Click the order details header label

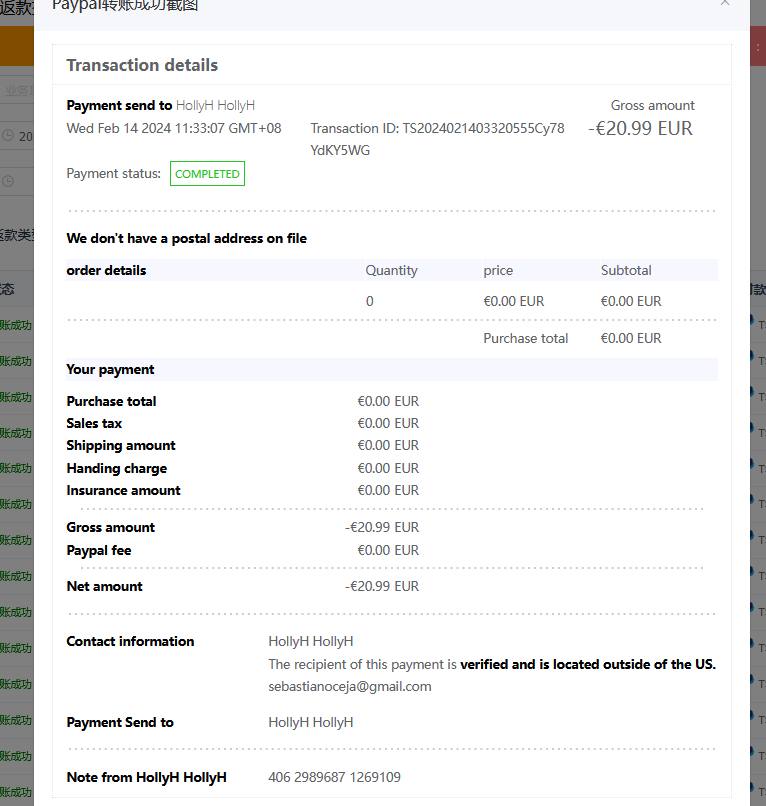106,270
